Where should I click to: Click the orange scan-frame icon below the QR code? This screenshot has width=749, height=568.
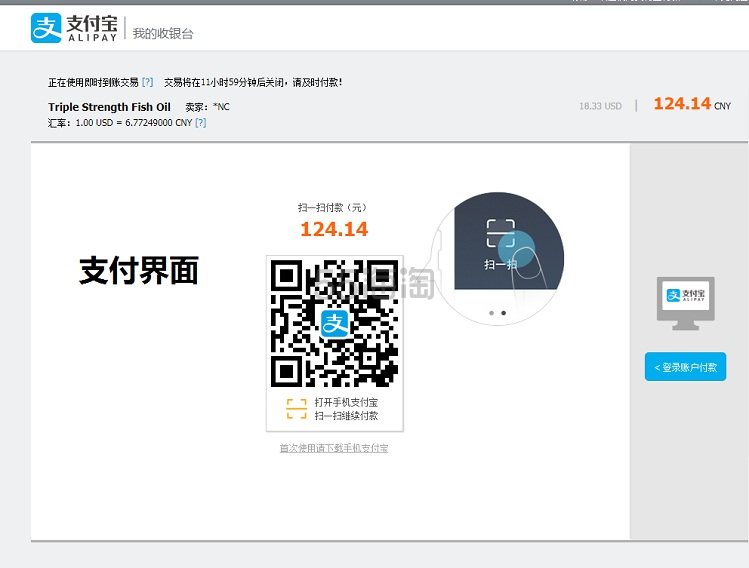pos(296,409)
